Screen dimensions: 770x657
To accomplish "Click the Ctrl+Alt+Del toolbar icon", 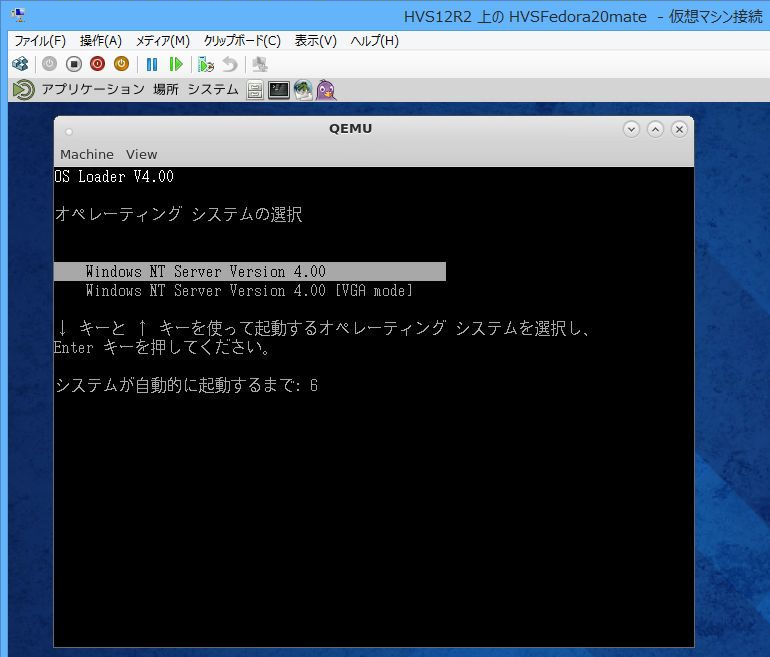I will (x=20, y=64).
